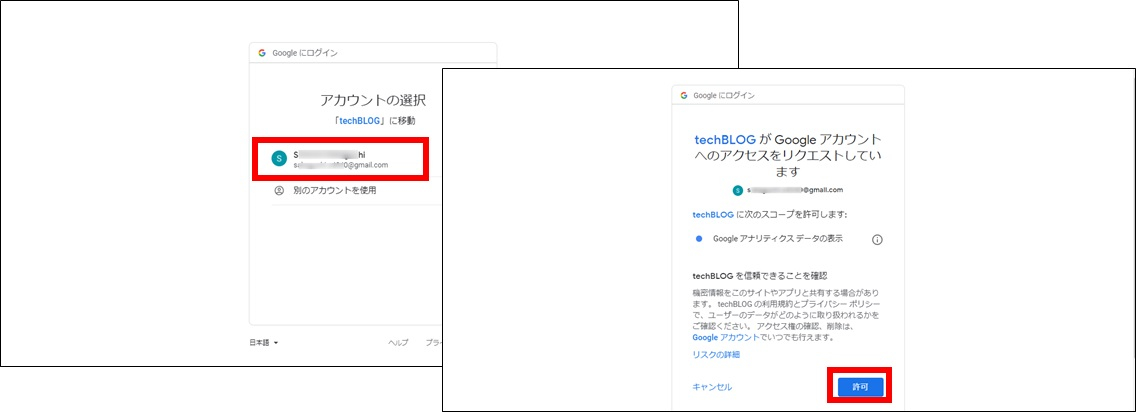Click the techBLOG を信頼できることを確認 heading

[x=760, y=276]
